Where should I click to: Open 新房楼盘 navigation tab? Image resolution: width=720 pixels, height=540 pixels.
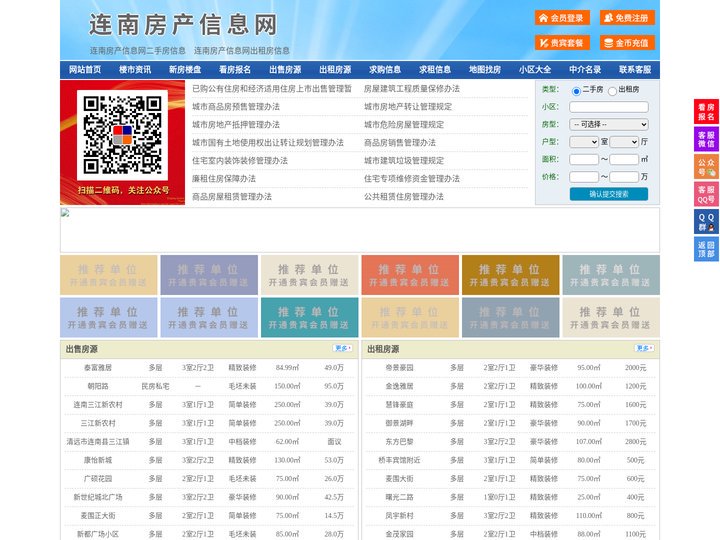click(x=185, y=70)
